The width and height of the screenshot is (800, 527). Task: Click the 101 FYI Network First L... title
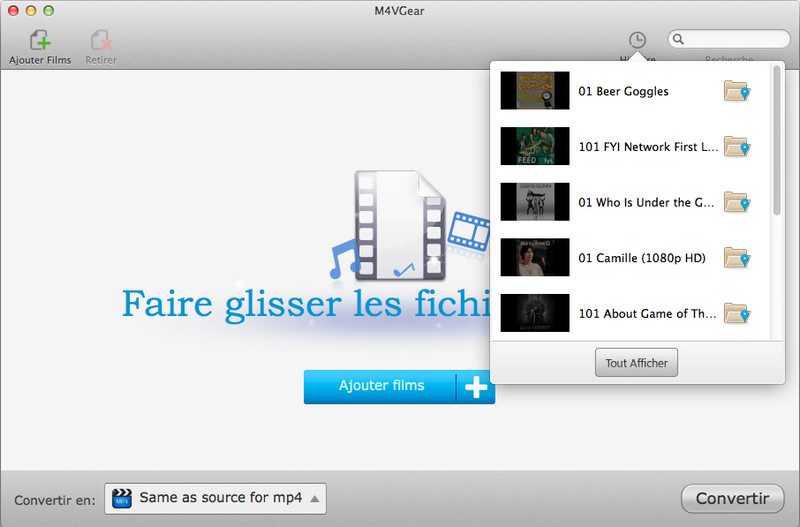tap(648, 147)
